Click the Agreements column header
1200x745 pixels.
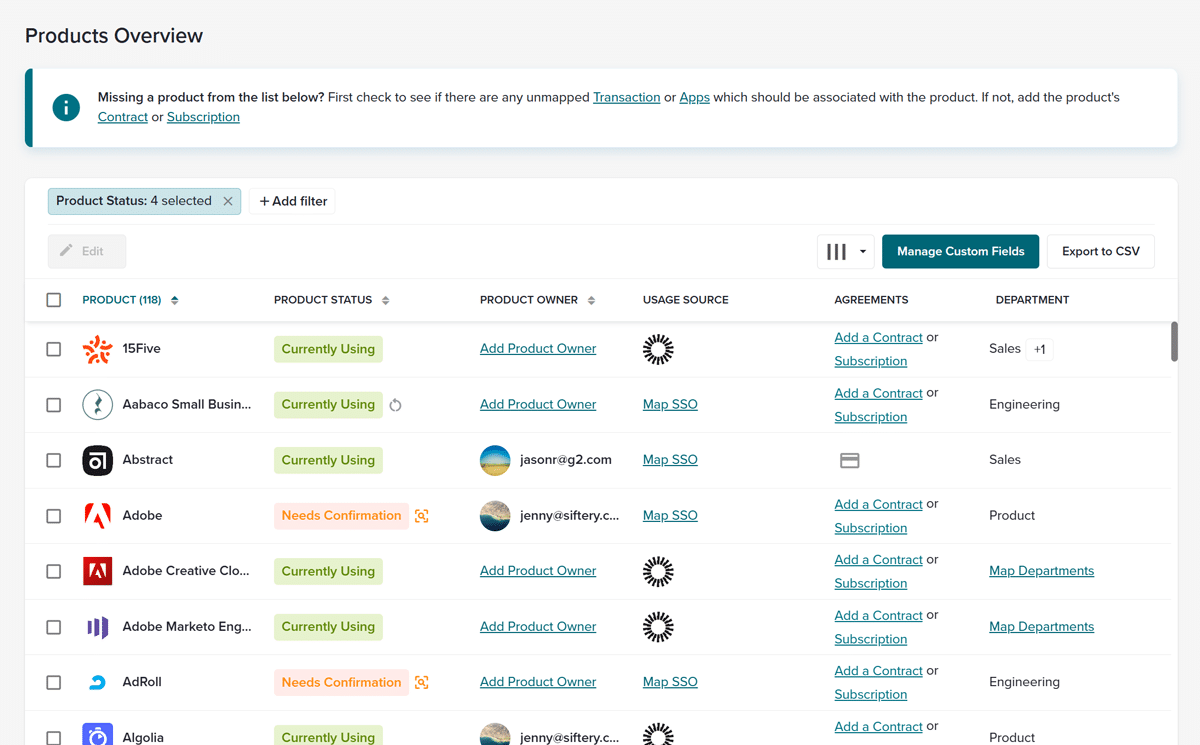click(x=871, y=300)
